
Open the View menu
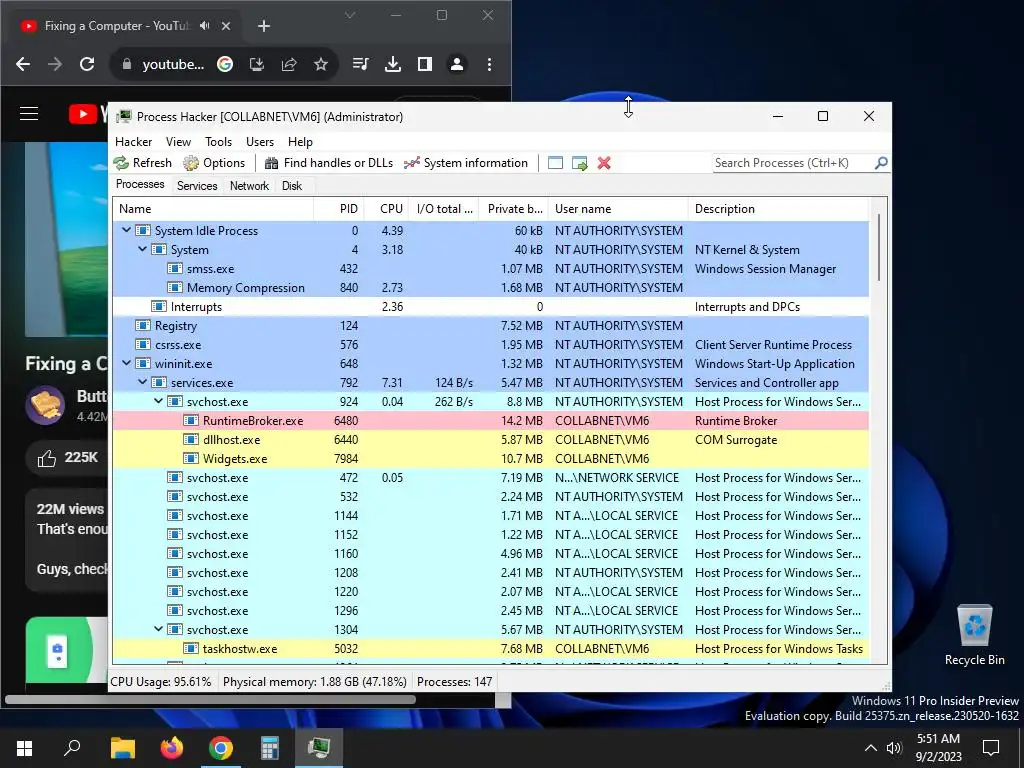click(x=178, y=142)
